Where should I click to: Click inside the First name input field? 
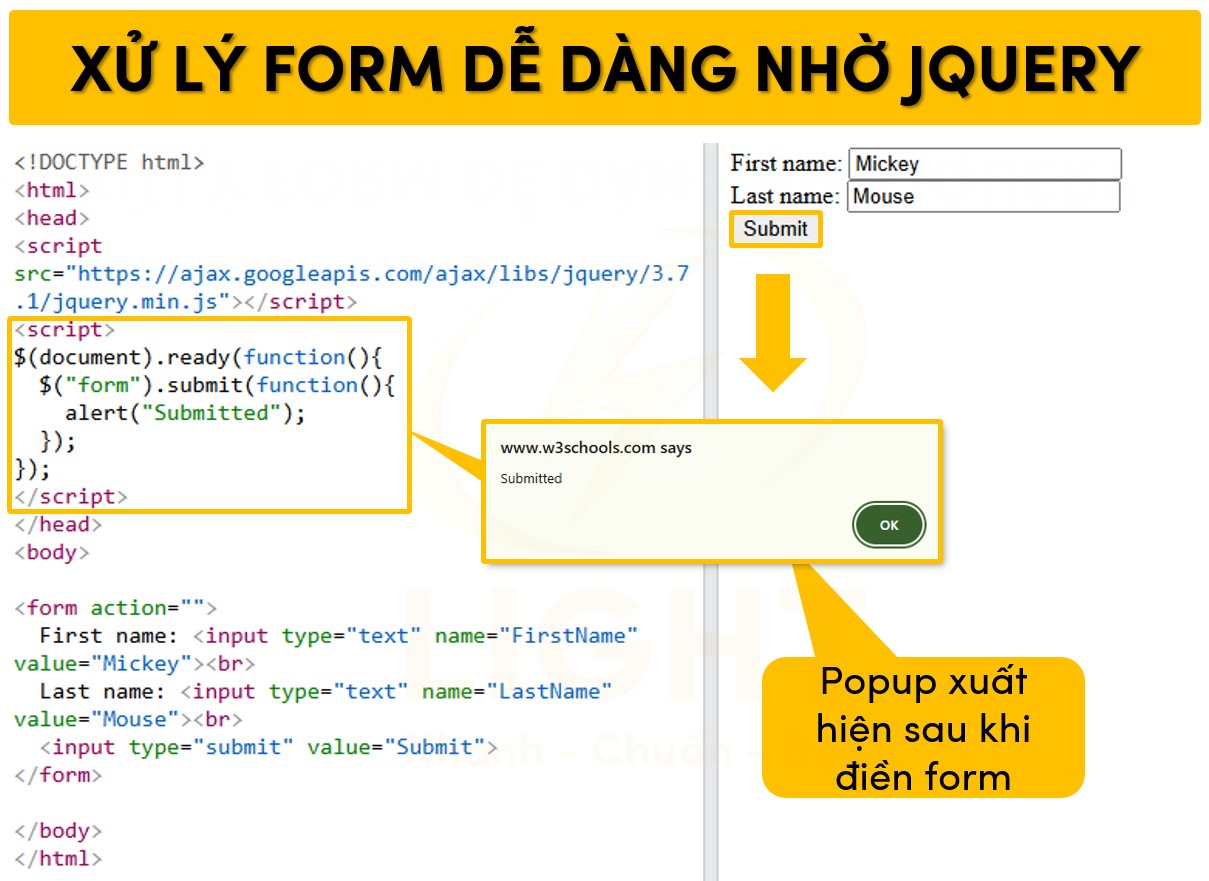[x=984, y=163]
